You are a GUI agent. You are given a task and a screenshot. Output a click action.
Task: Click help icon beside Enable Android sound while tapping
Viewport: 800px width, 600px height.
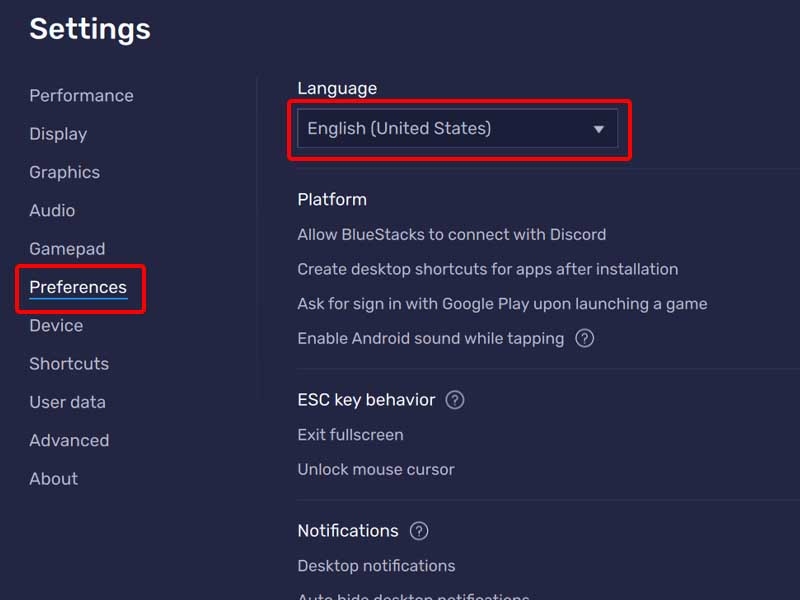[x=583, y=338]
